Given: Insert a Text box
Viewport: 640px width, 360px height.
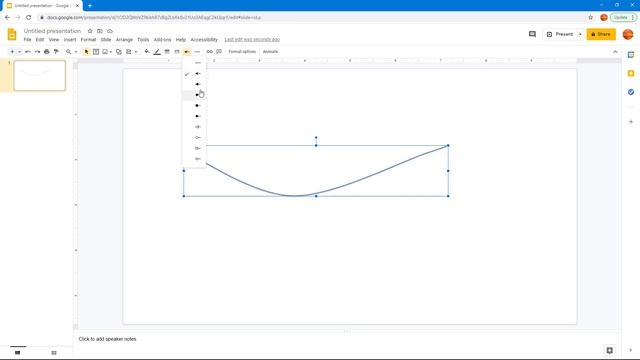Looking at the screenshot, I should [x=96, y=52].
